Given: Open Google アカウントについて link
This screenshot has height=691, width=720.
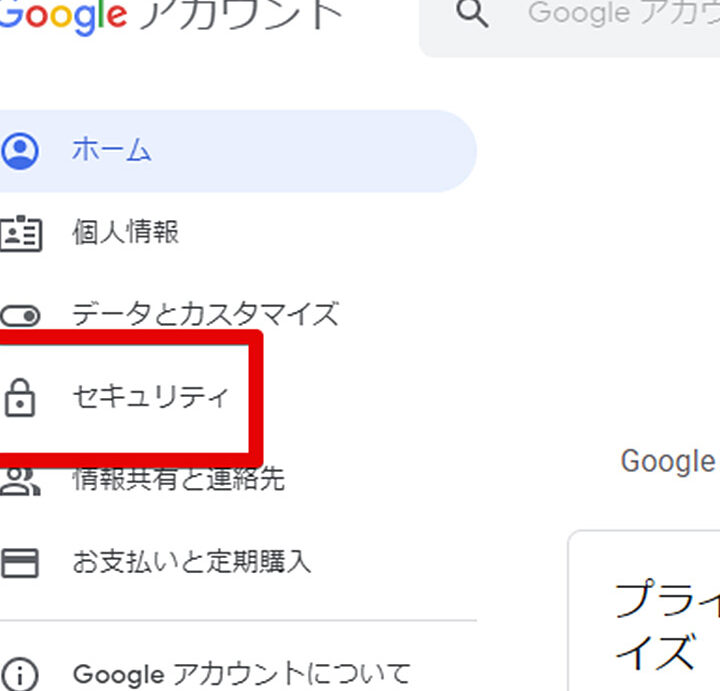Looking at the screenshot, I should pos(241,673).
